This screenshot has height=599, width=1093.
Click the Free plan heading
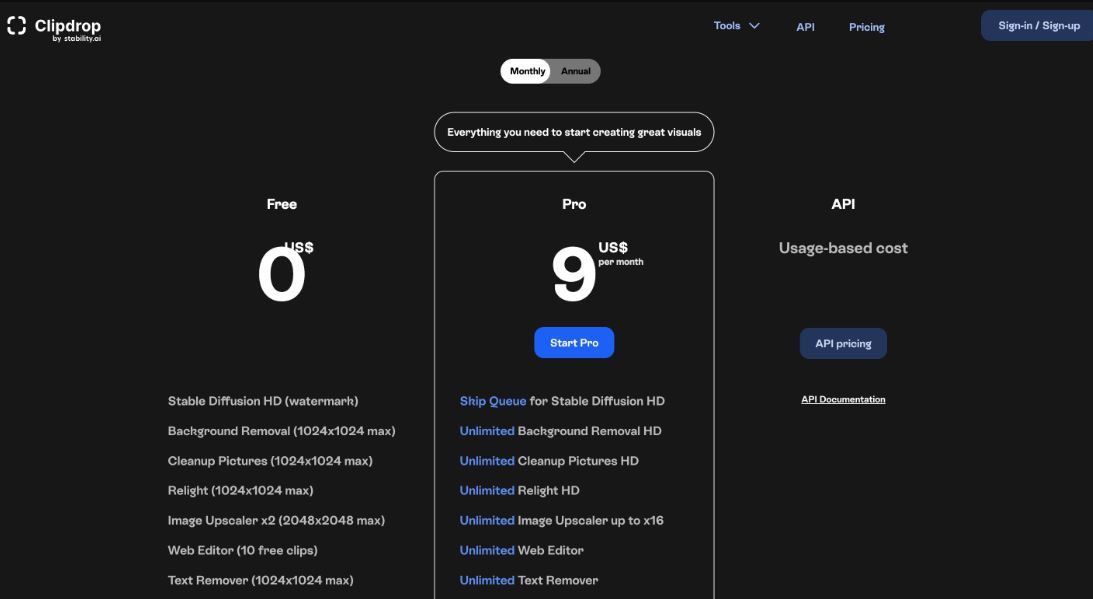pyautogui.click(x=282, y=204)
